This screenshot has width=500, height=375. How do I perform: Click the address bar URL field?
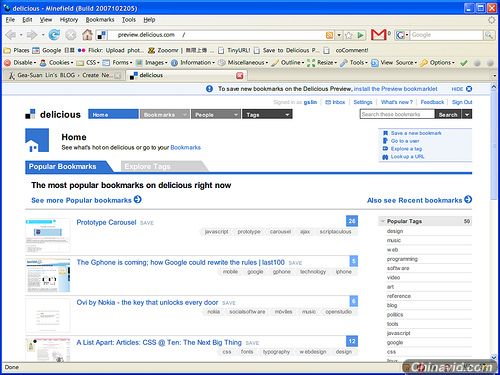(217, 35)
